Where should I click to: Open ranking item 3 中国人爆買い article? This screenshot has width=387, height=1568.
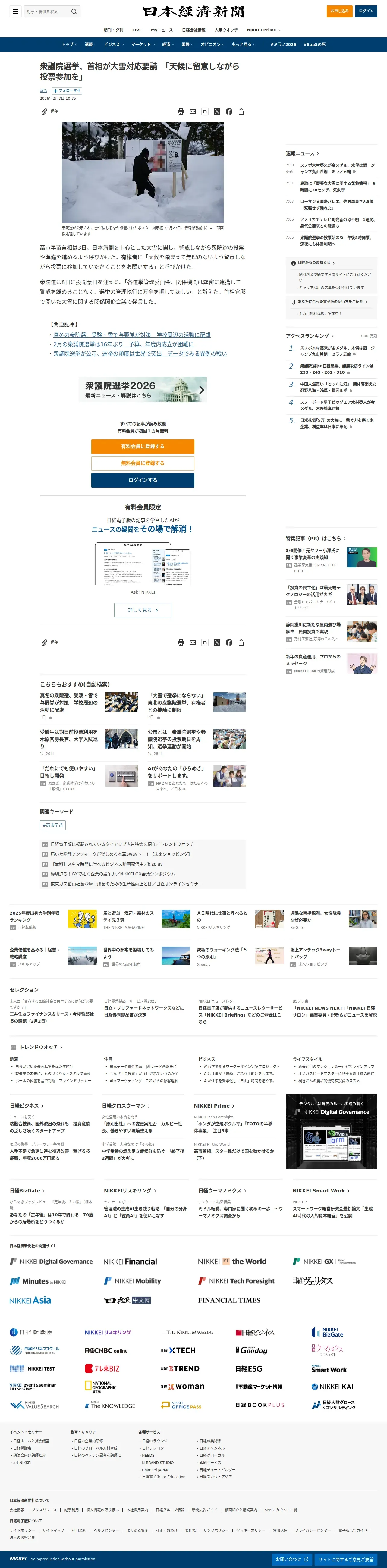click(338, 387)
